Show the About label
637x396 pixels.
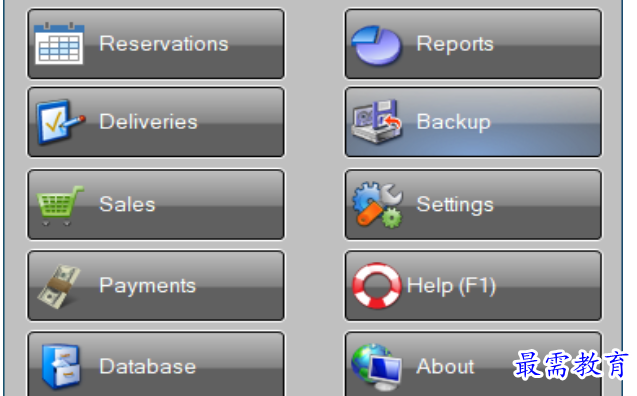coord(445,366)
